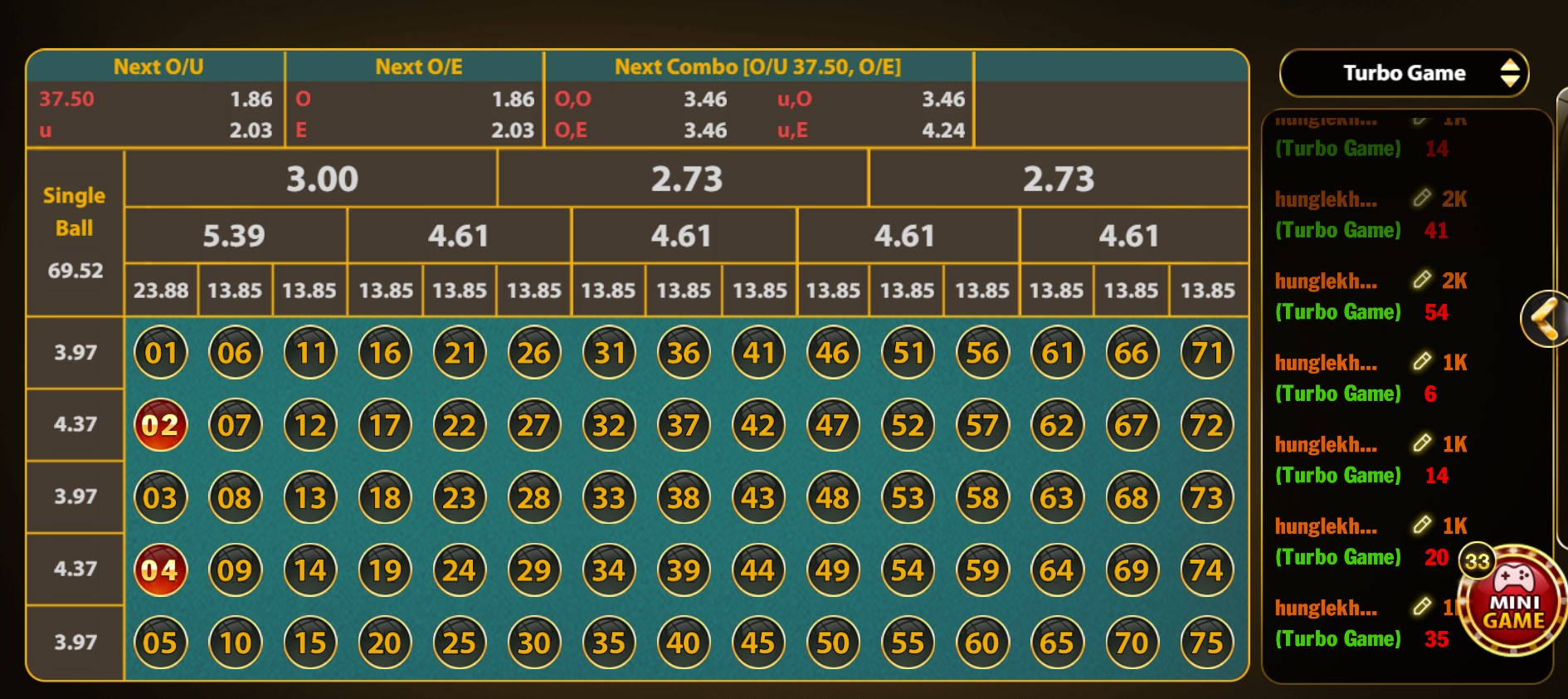
Task: Bet on Even at 2.03
Action: (x=415, y=130)
